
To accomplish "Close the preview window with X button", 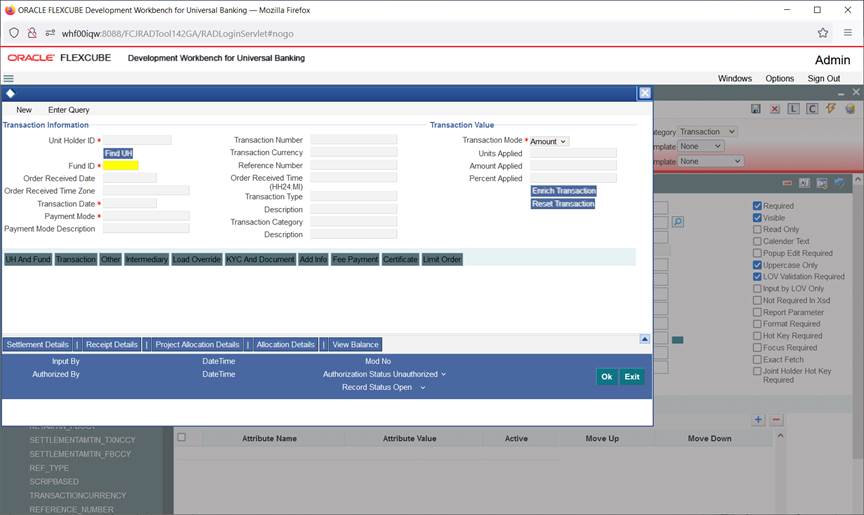I will pos(645,93).
